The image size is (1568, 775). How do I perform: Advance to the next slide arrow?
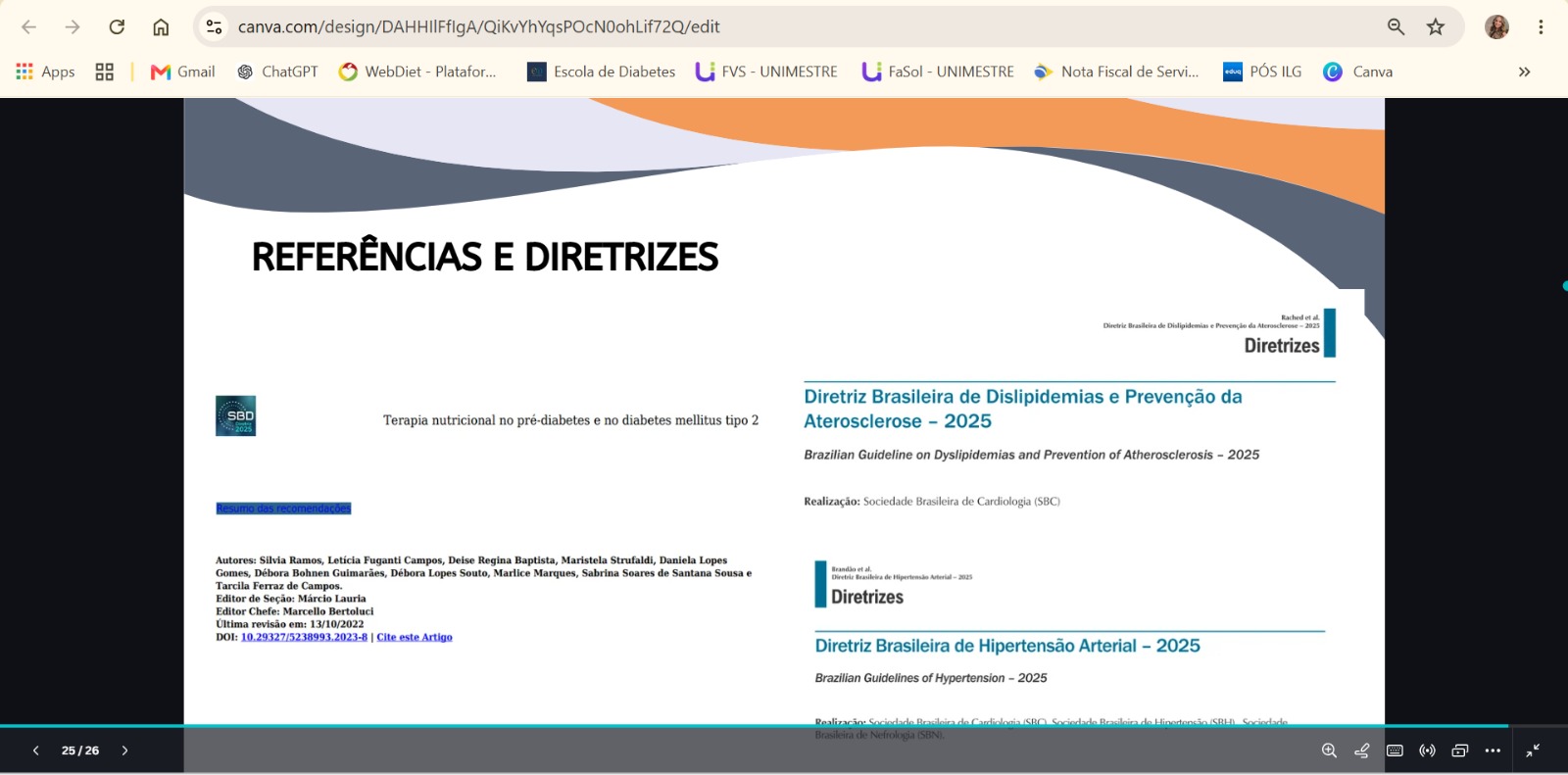124,751
